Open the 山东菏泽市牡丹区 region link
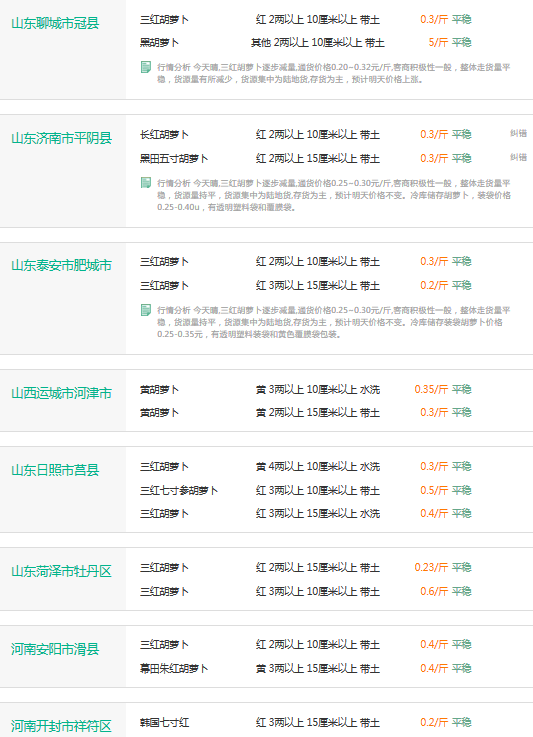This screenshot has height=737, width=533. click(61, 571)
